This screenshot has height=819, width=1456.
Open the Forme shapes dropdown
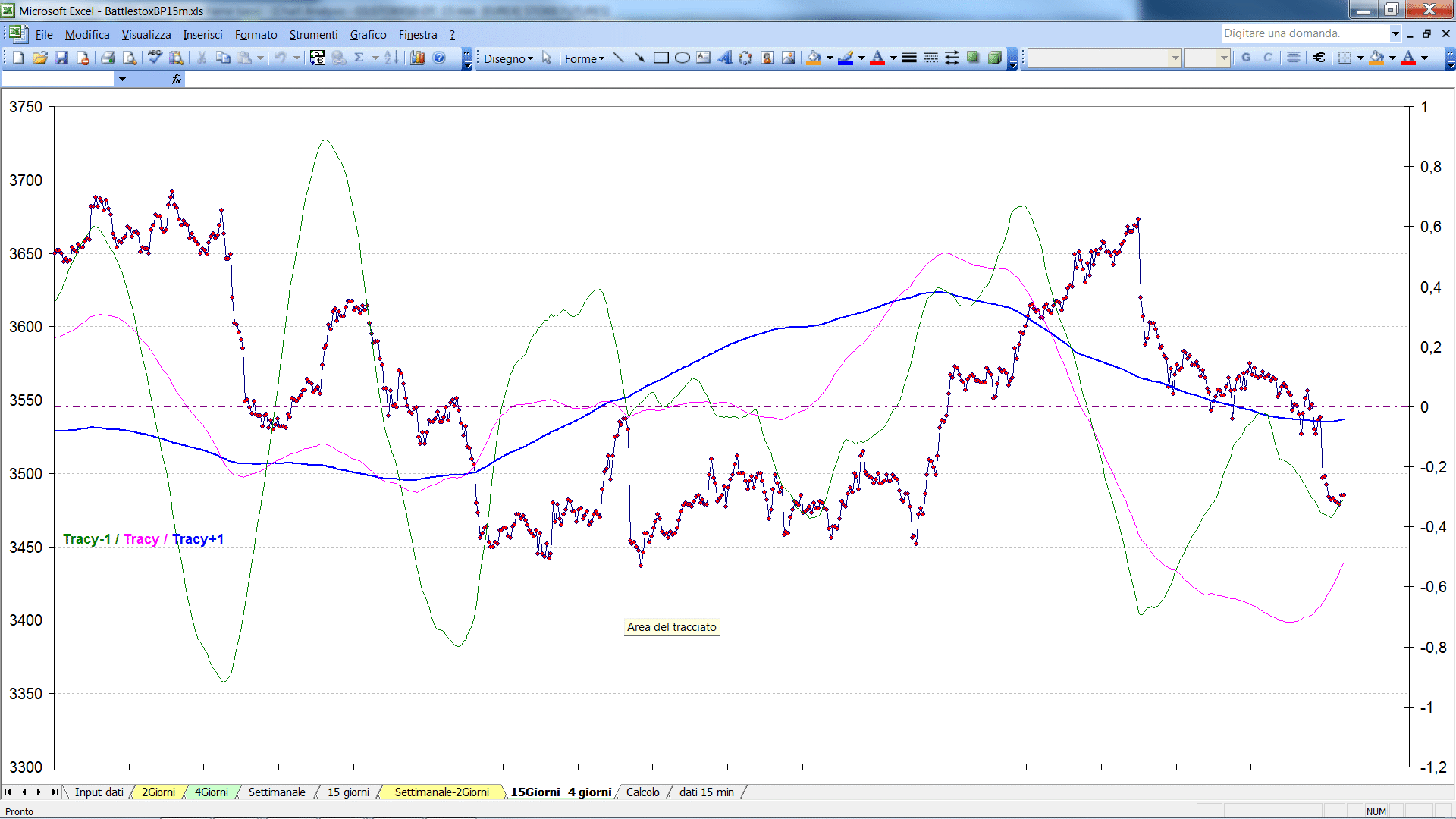(x=584, y=58)
